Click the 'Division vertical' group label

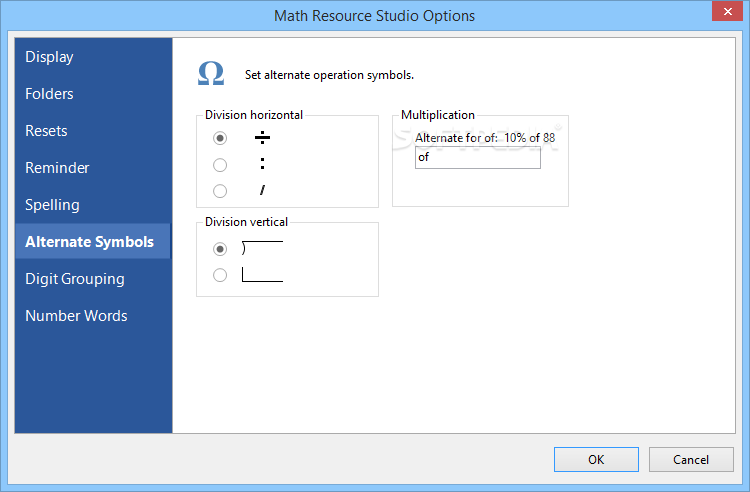pyautogui.click(x=246, y=222)
